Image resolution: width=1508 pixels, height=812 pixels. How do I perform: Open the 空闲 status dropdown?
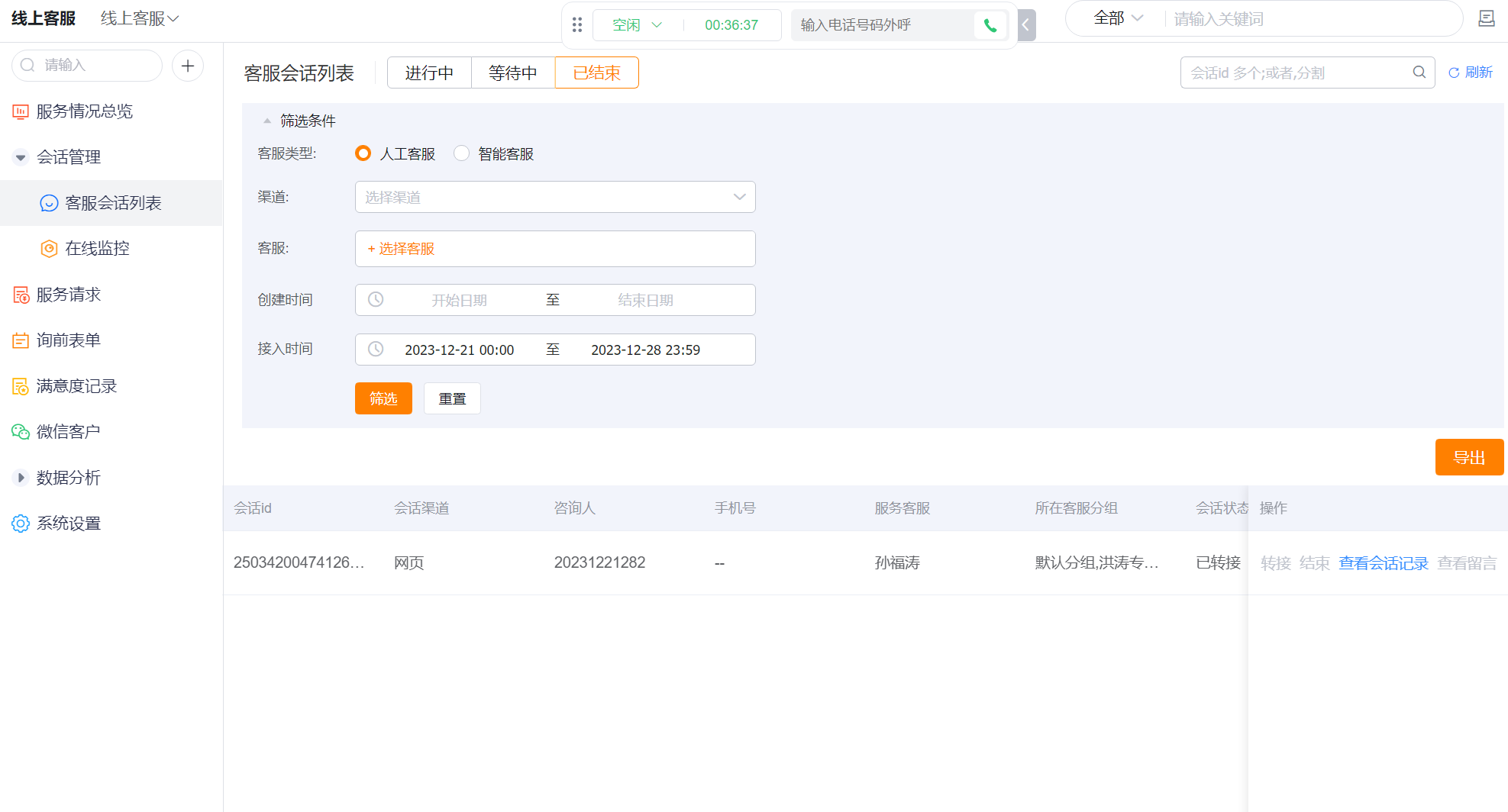pos(637,25)
